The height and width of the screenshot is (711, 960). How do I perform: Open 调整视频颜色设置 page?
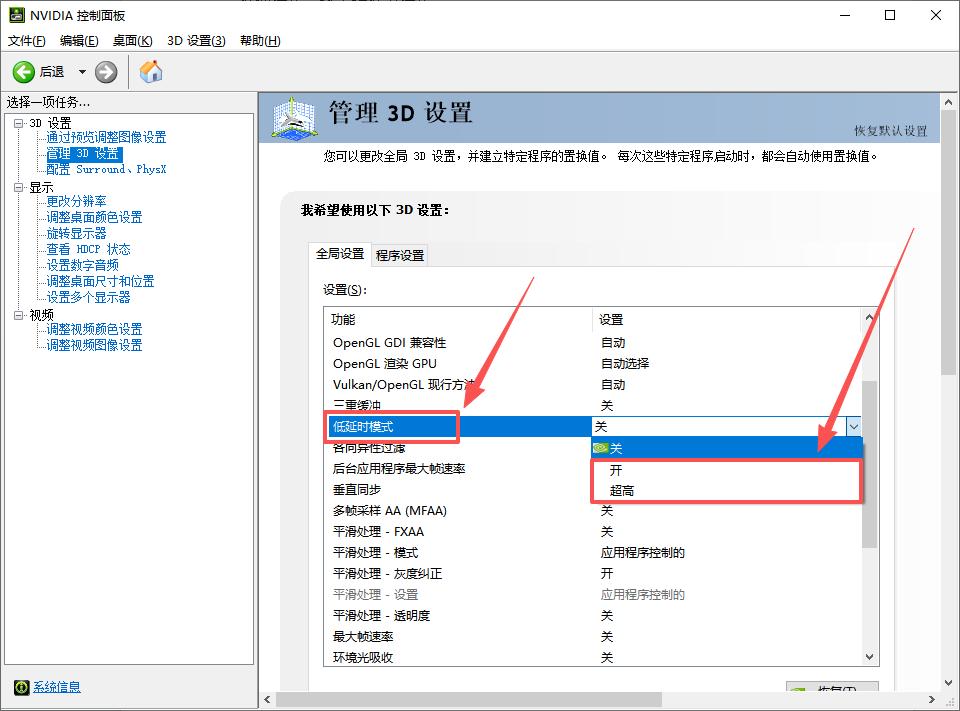pyautogui.click(x=94, y=329)
